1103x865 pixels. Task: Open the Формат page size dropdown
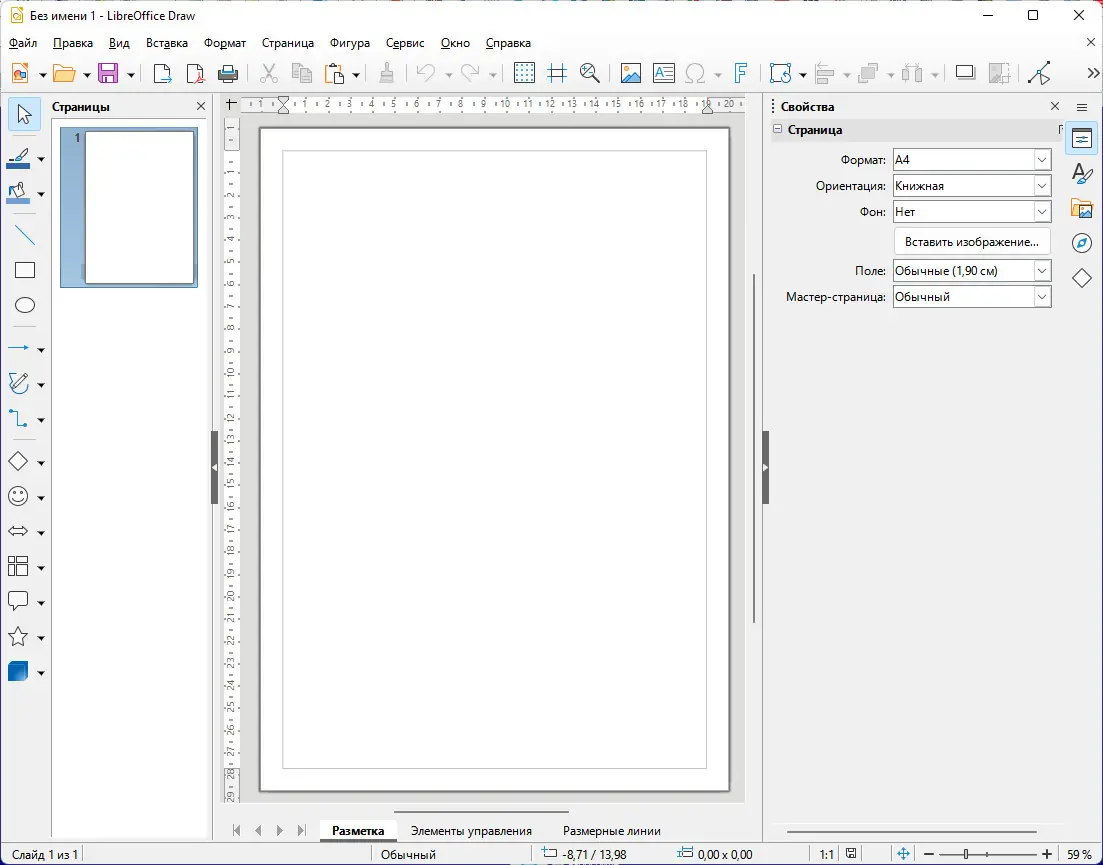pyautogui.click(x=1041, y=159)
